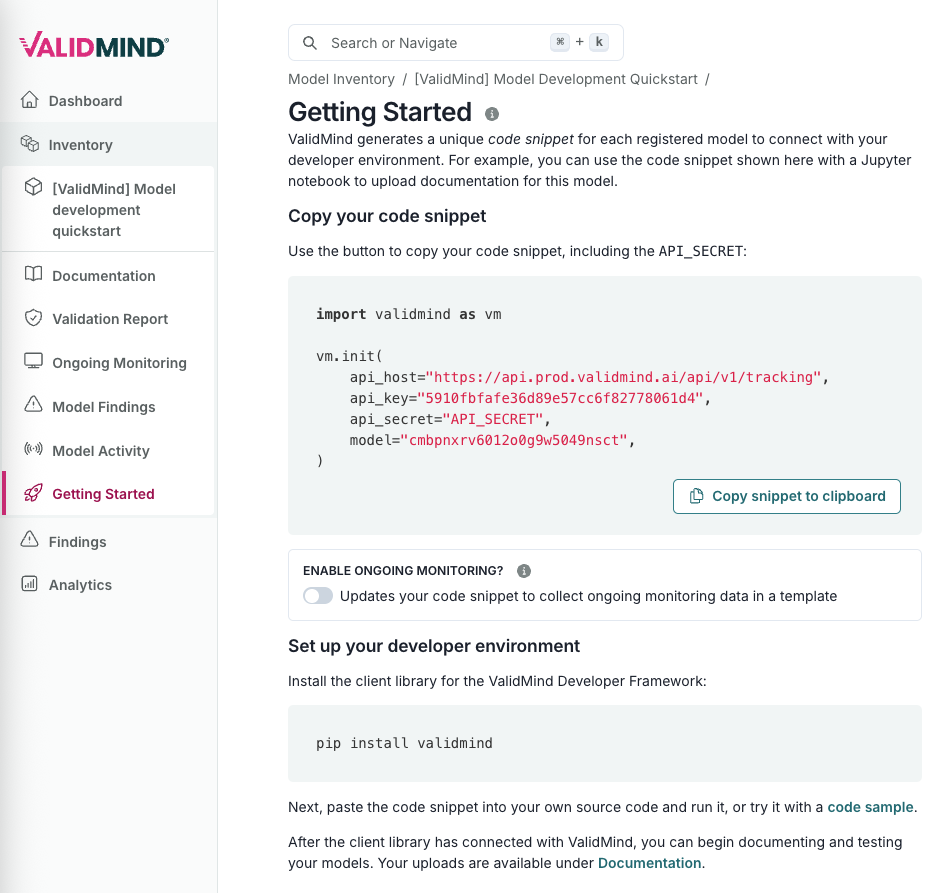The image size is (942, 893).
Task: Go to Model Inventory breadcrumb
Action: (341, 79)
